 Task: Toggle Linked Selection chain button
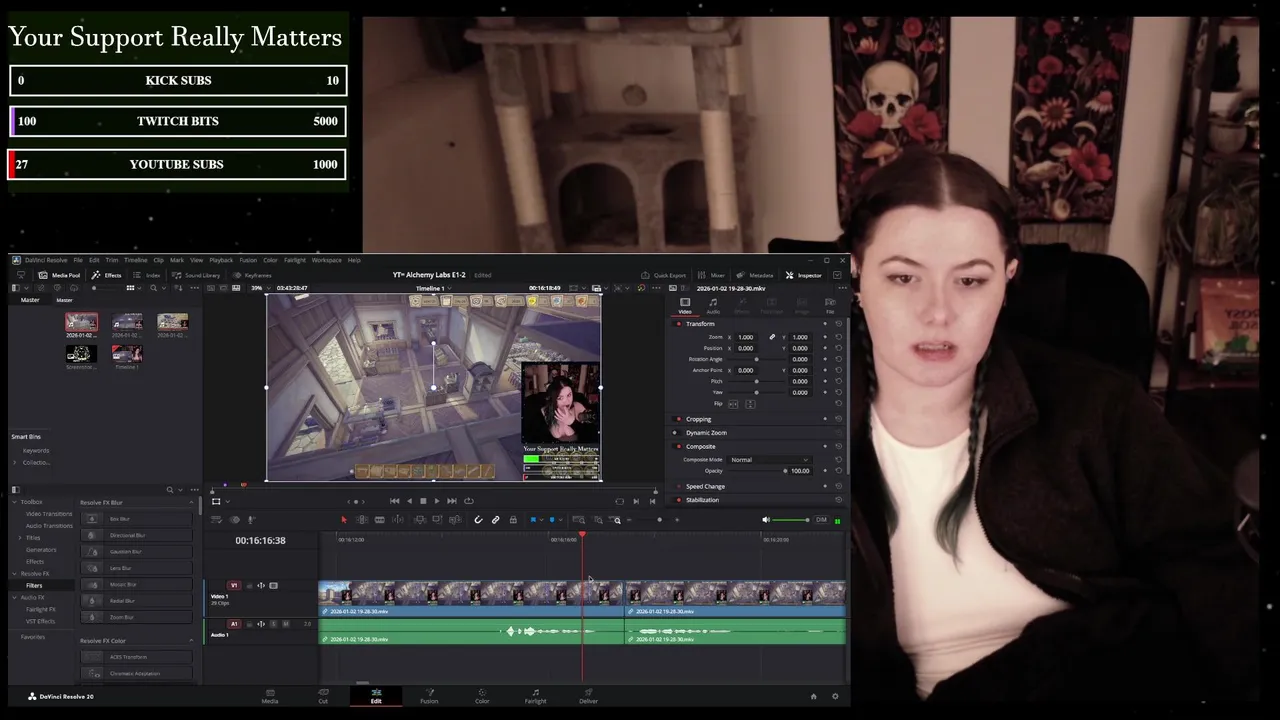click(x=496, y=520)
